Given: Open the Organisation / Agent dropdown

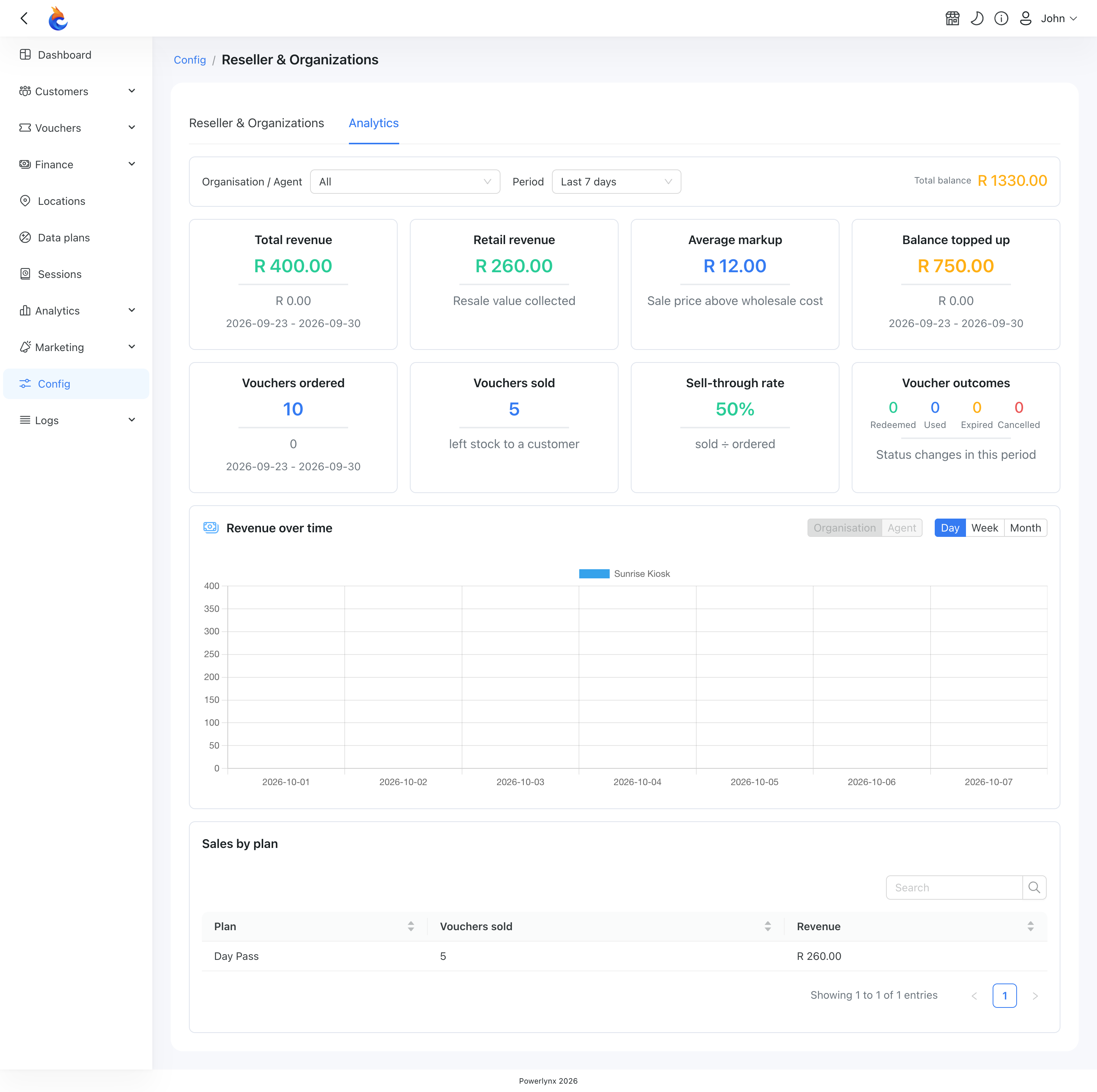Looking at the screenshot, I should [x=405, y=182].
